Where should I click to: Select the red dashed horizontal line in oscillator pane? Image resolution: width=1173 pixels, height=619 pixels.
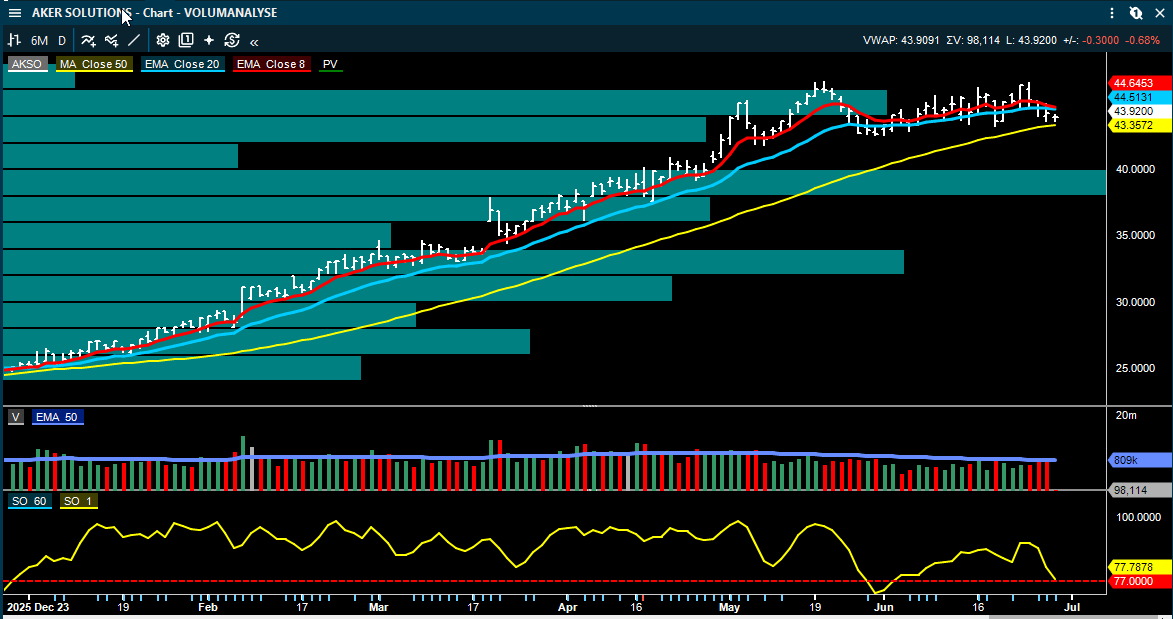coord(554,581)
